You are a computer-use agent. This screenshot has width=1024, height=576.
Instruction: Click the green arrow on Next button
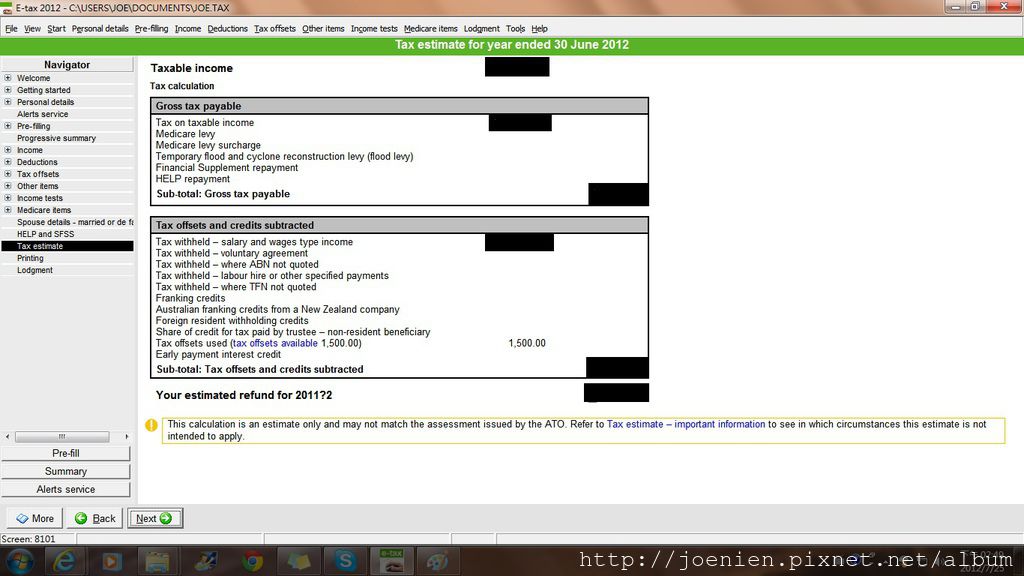coord(166,518)
